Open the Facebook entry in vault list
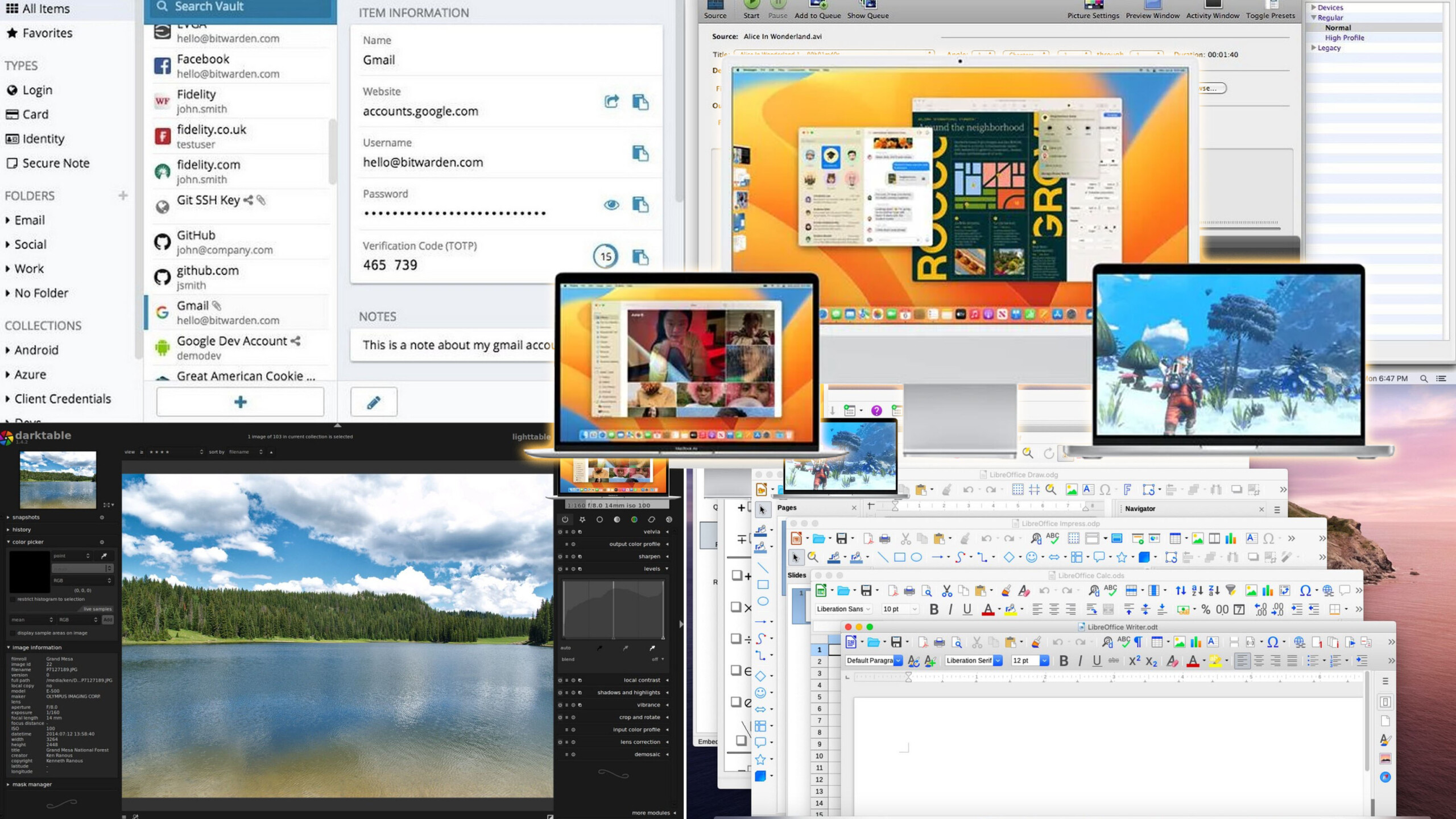Image resolution: width=1456 pixels, height=819 pixels. tap(241, 66)
